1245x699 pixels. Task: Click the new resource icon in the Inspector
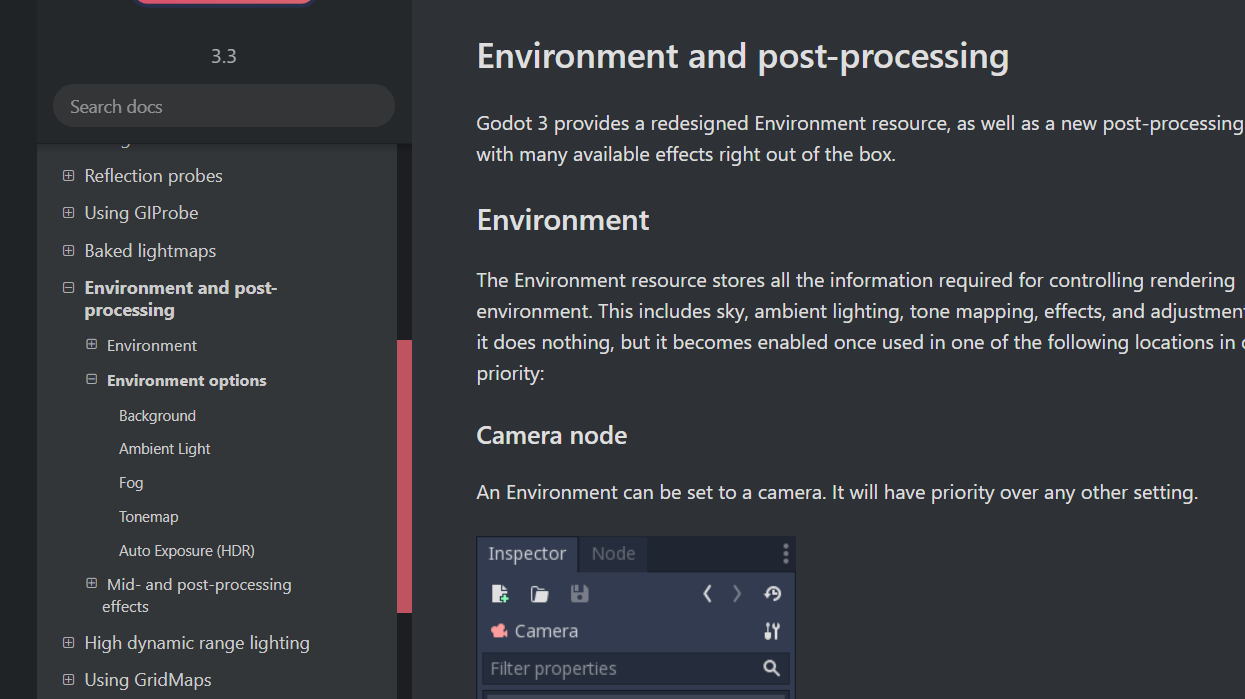pyautogui.click(x=500, y=593)
